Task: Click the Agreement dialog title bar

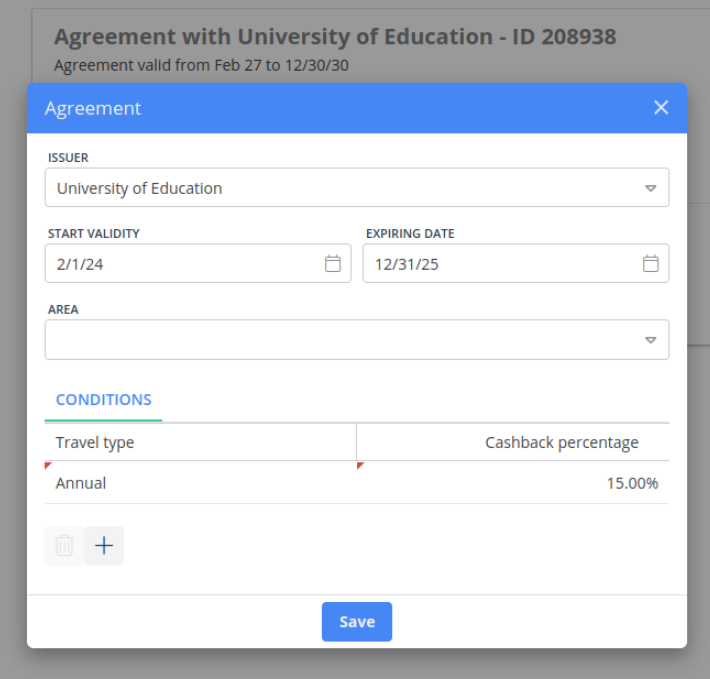Action: tap(300, 108)
